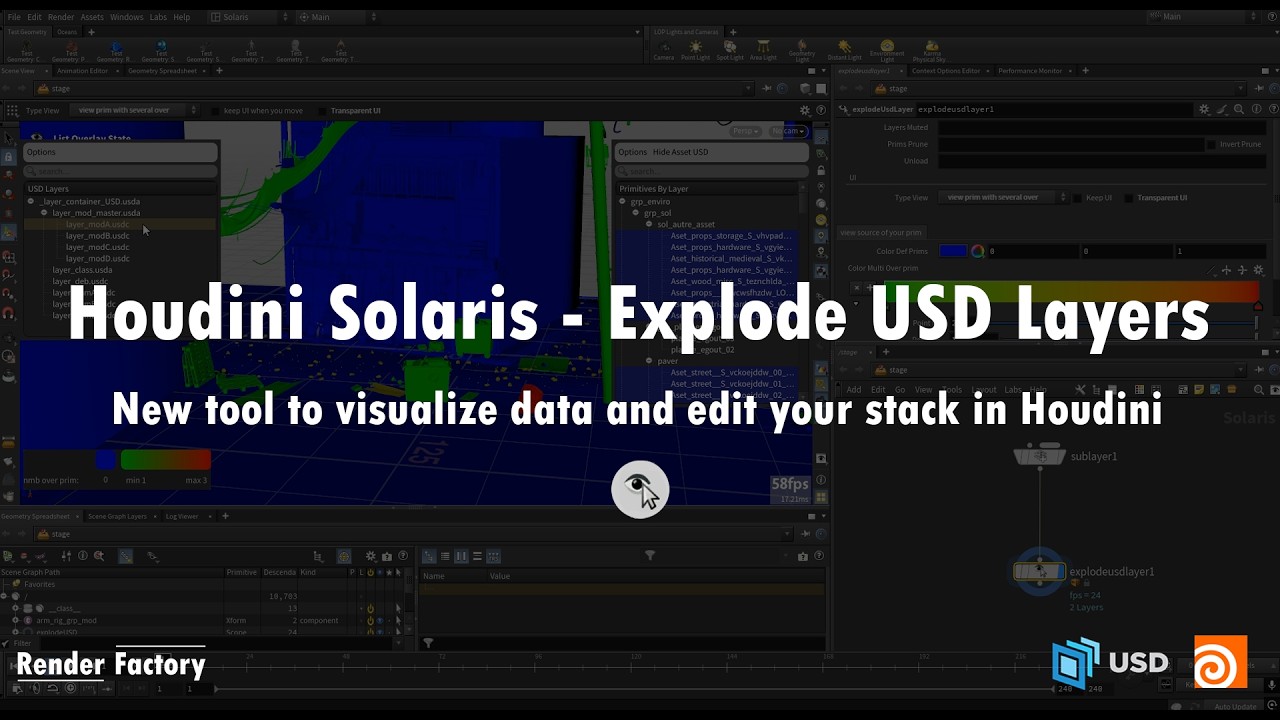Image resolution: width=1280 pixels, height=720 pixels.
Task: Open the Persp camera view dropdown
Action: pyautogui.click(x=745, y=131)
